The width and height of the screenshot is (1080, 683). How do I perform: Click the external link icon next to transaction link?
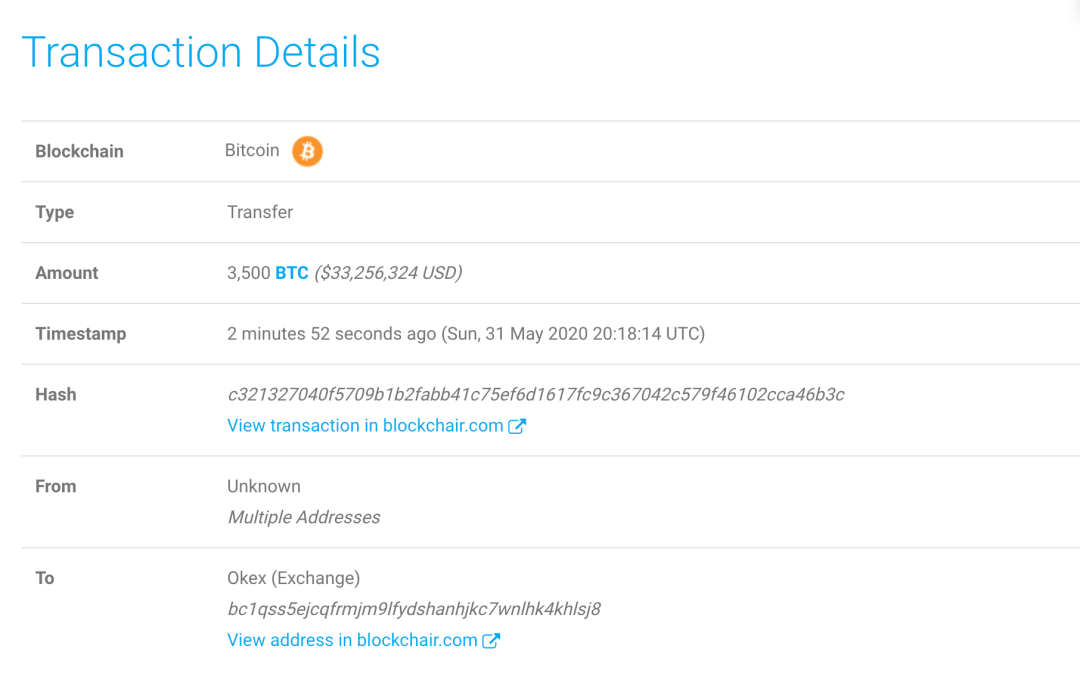pyautogui.click(x=518, y=425)
